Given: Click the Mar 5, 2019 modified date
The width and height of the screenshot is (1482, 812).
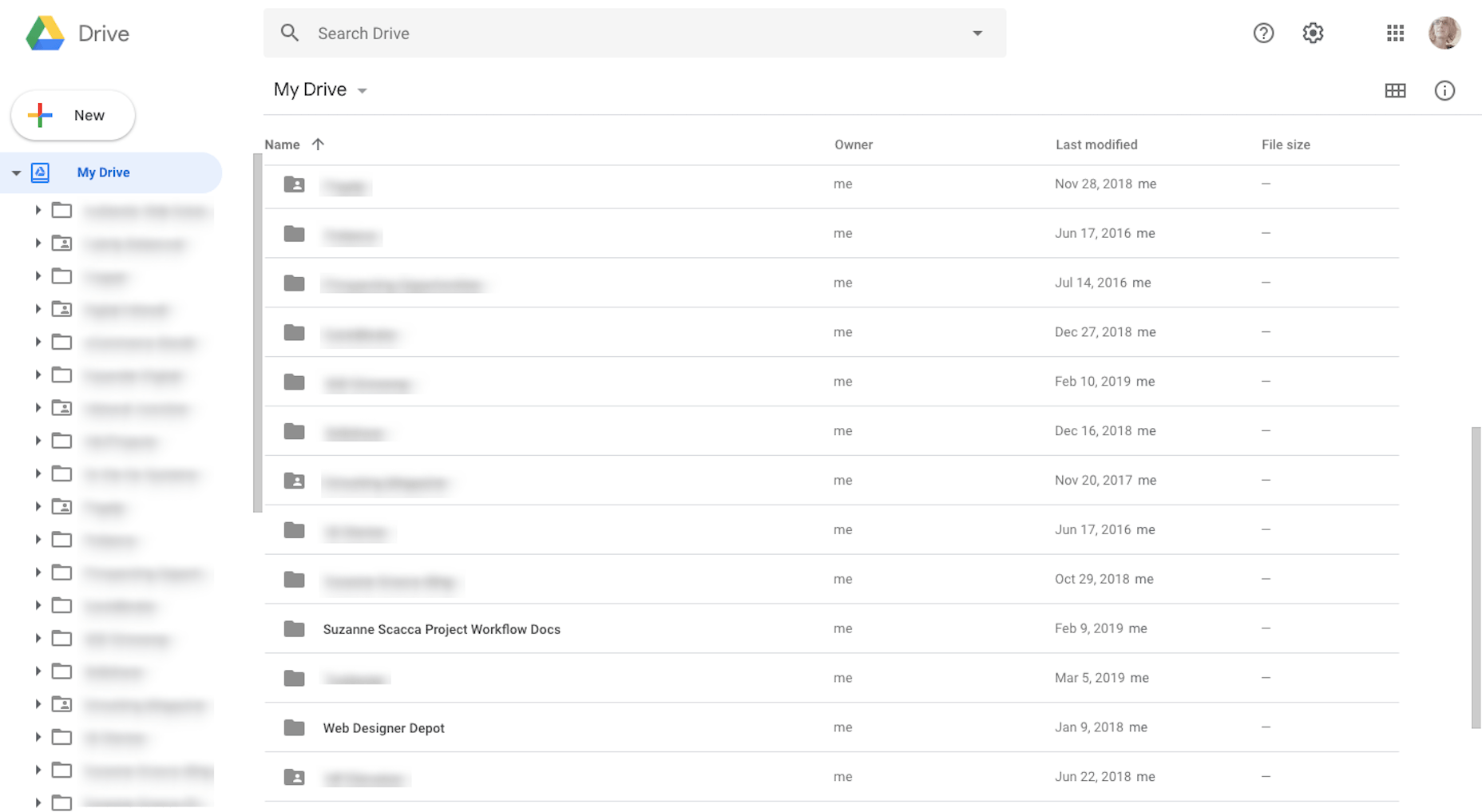Looking at the screenshot, I should [x=1090, y=678].
